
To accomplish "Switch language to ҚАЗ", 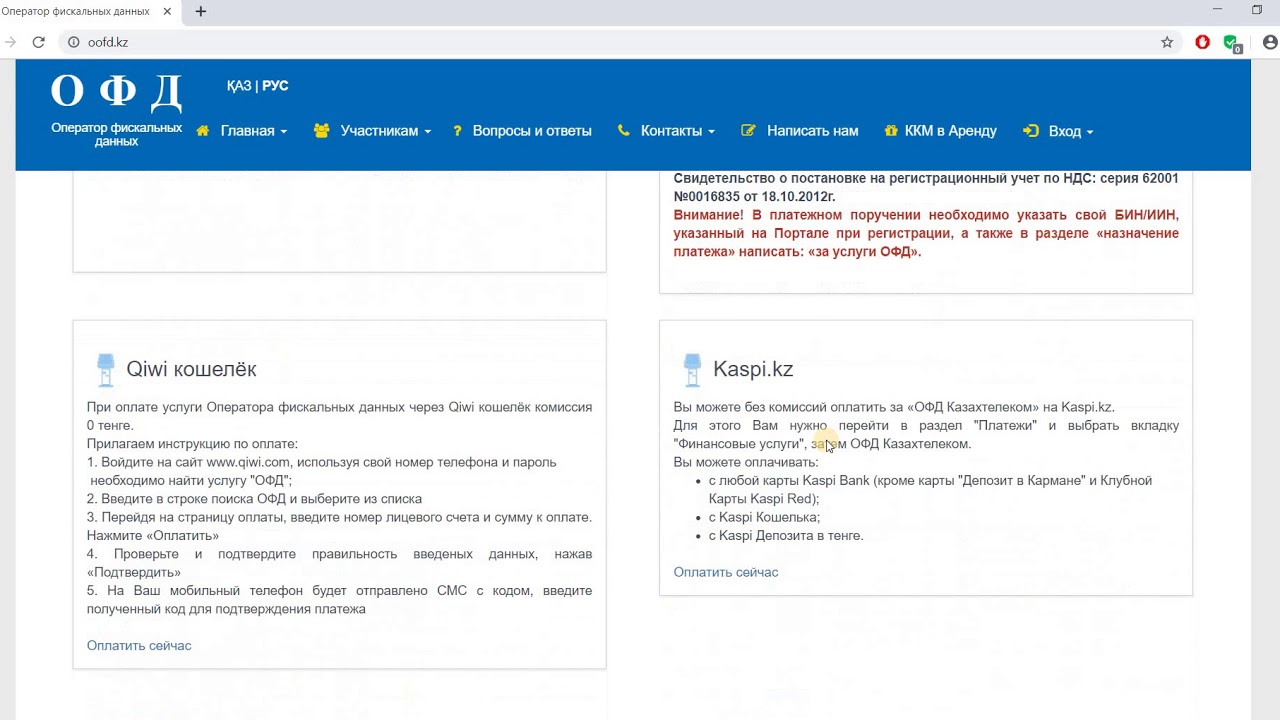I will [239, 86].
